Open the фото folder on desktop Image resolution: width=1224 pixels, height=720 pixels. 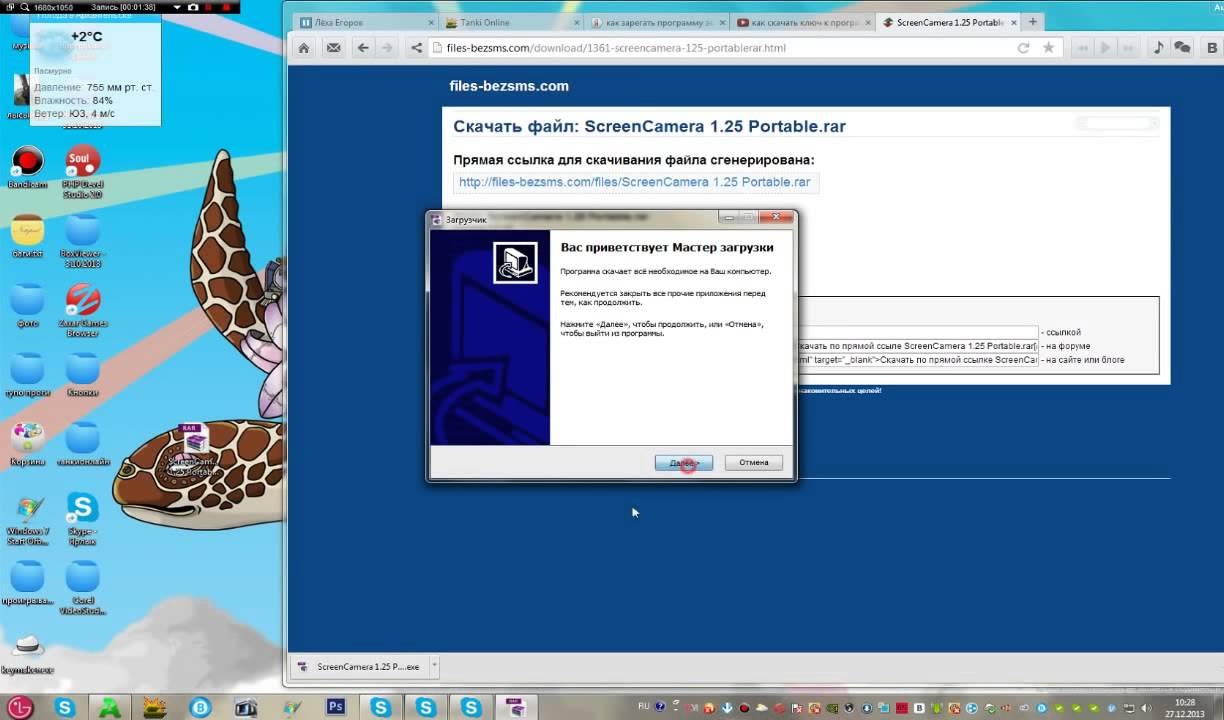click(27, 305)
